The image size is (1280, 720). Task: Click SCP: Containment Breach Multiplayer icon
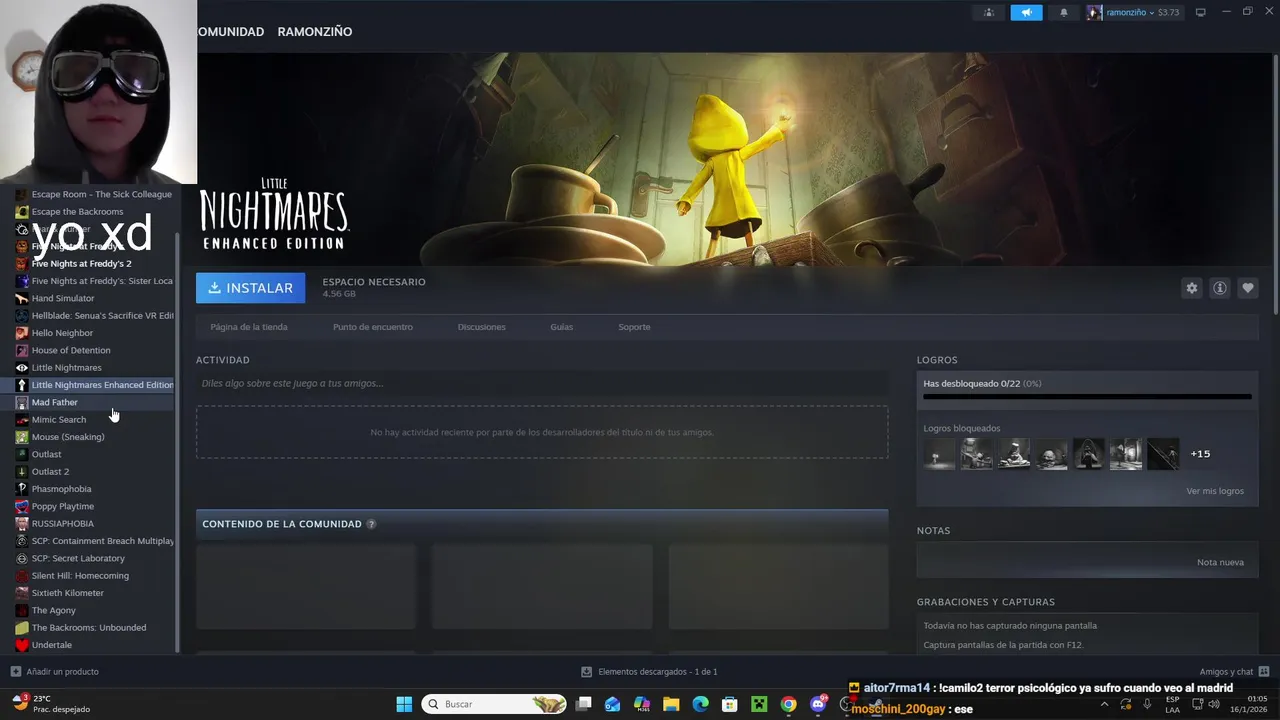[x=22, y=541]
